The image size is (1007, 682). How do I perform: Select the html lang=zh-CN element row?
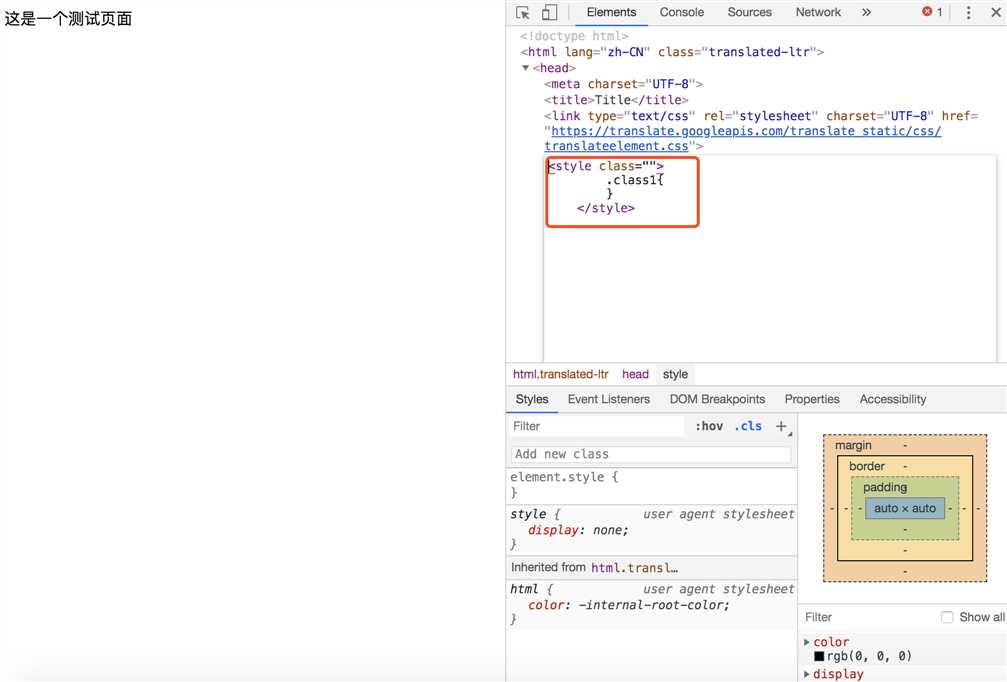[x=672, y=52]
